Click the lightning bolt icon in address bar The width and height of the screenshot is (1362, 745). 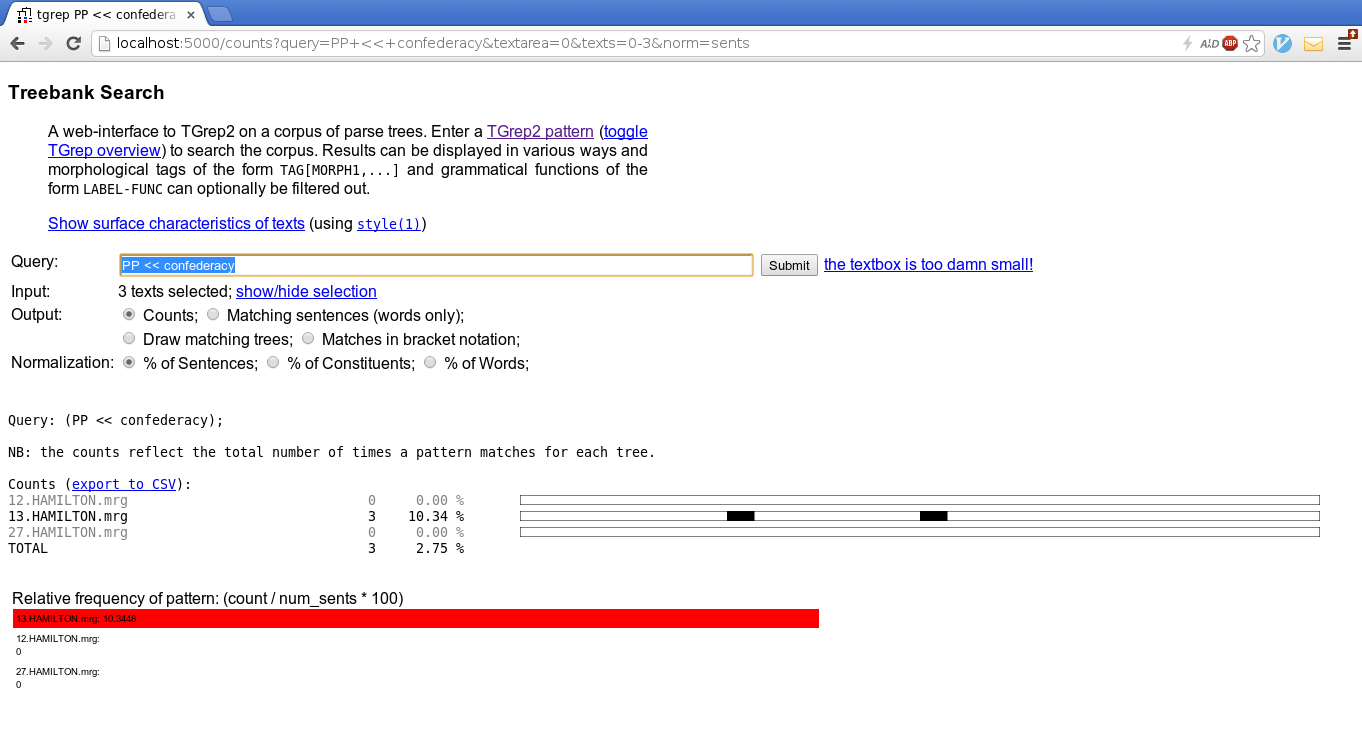[1187, 43]
